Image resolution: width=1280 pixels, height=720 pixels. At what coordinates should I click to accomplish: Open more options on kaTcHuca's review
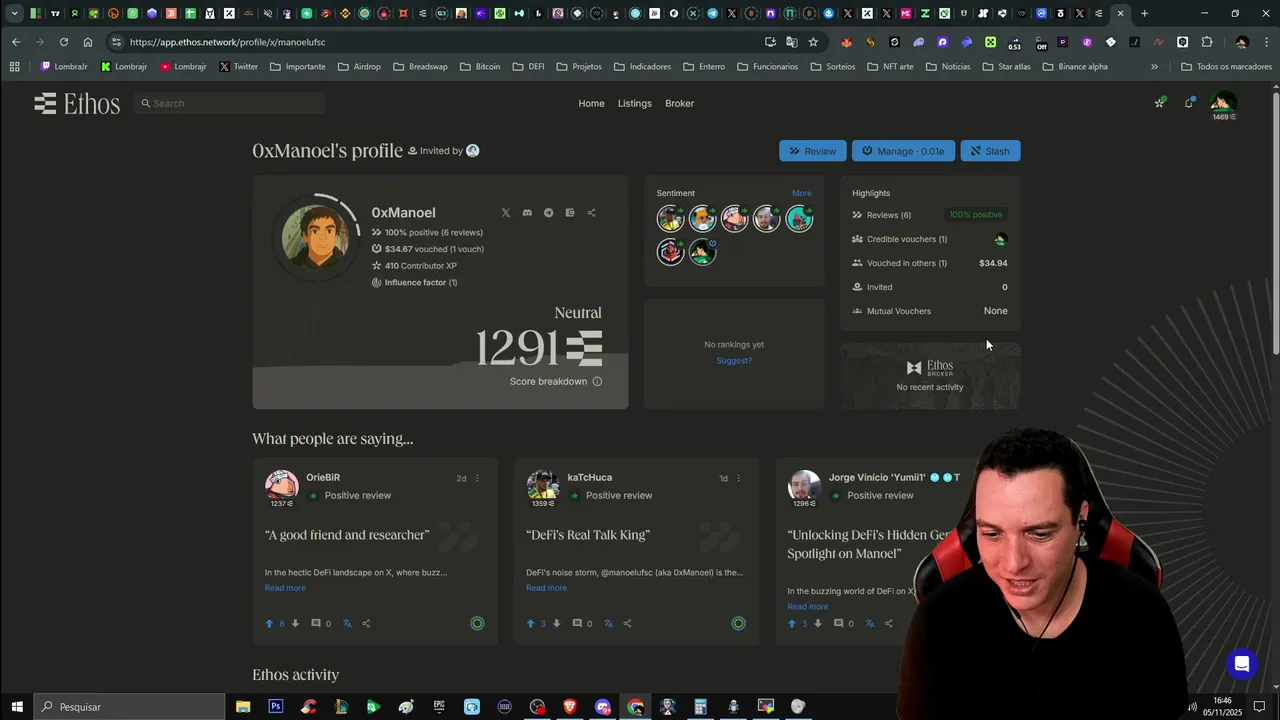pos(739,478)
